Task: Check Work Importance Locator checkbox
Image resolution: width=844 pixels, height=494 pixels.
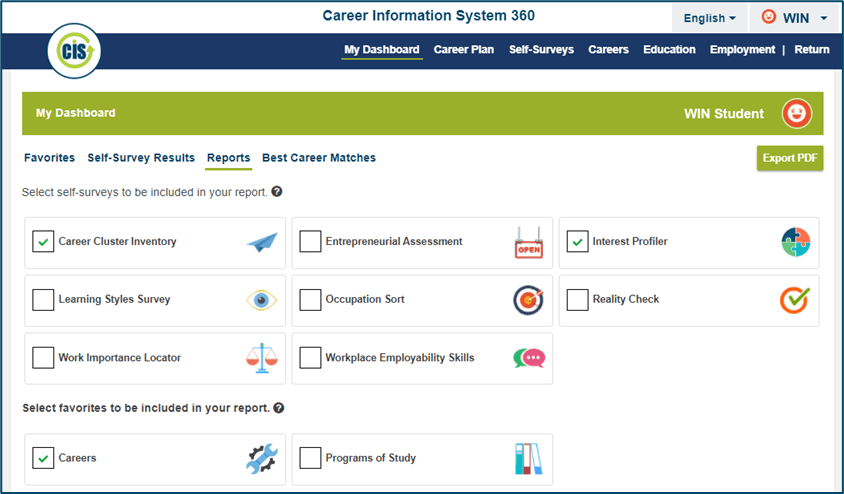Action: click(x=43, y=358)
